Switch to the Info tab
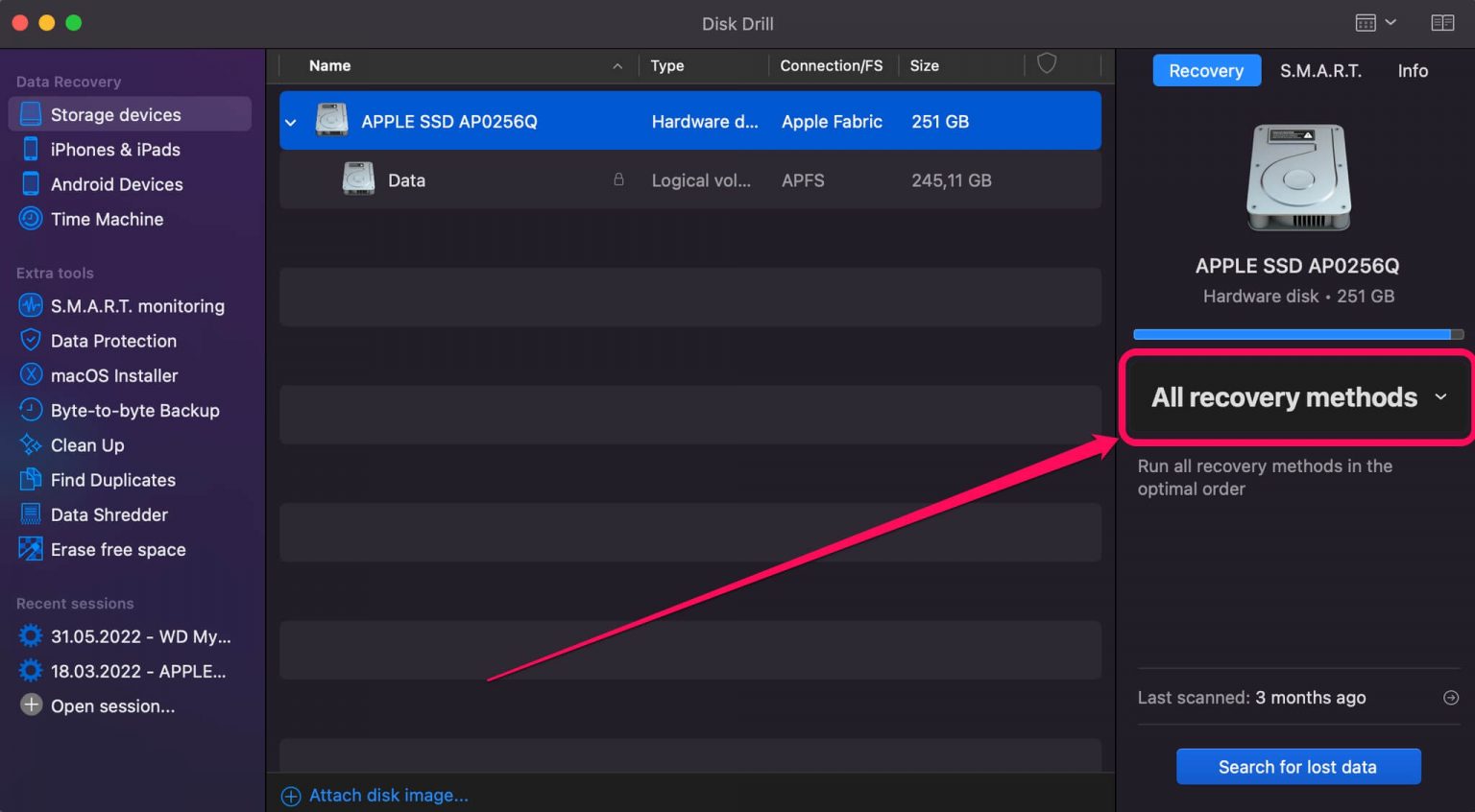This screenshot has width=1475, height=812. (x=1412, y=70)
